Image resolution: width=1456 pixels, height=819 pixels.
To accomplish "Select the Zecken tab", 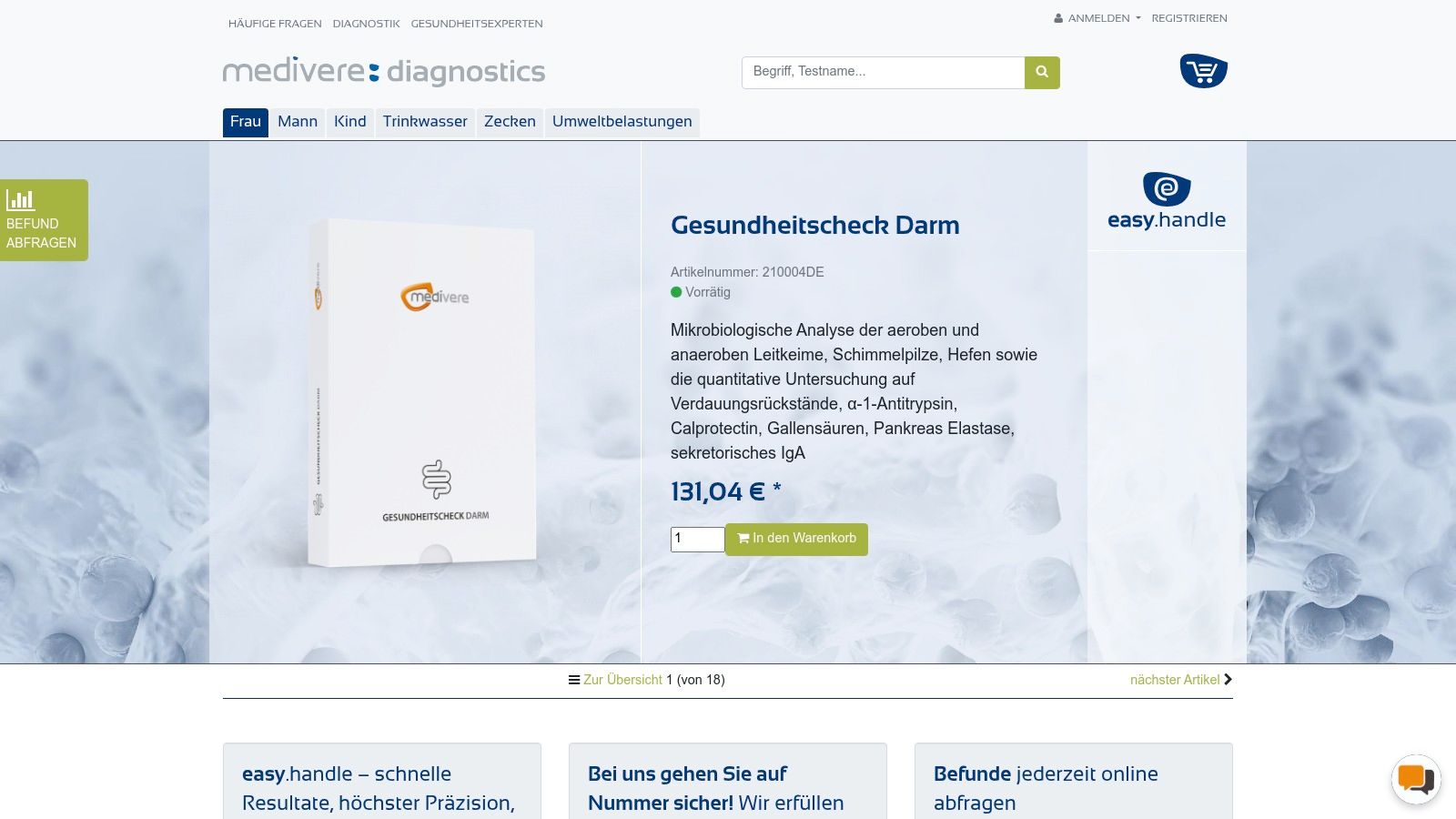I will point(510,122).
